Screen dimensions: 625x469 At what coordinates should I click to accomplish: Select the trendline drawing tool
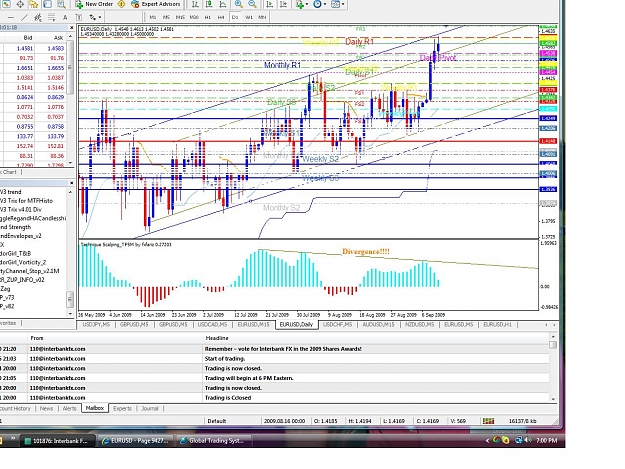click(x=24, y=17)
